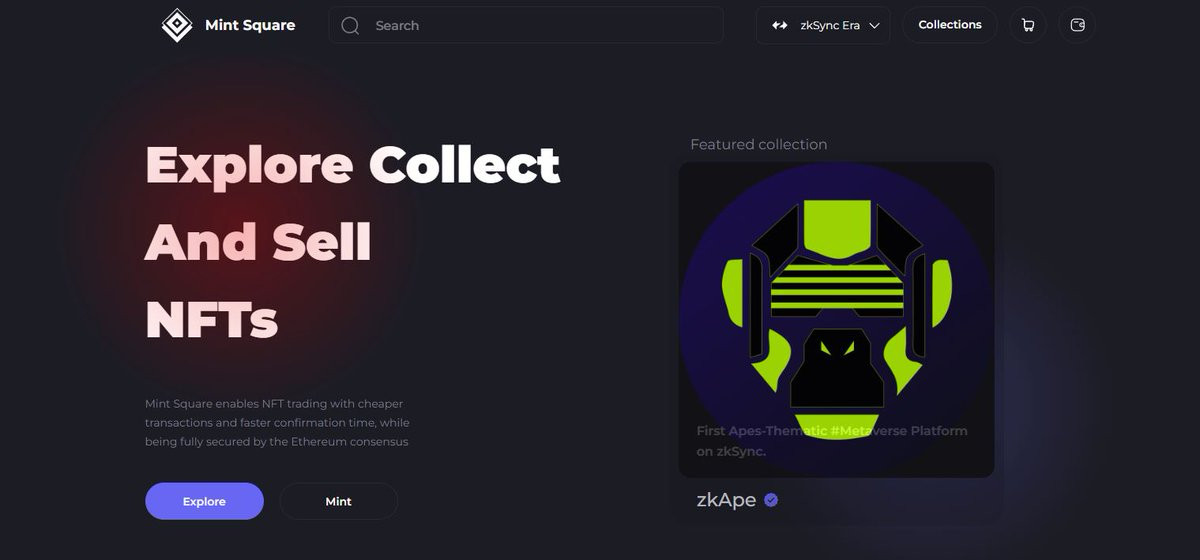Click the magnifier icon in search bar
The image size is (1200, 560).
tap(350, 26)
